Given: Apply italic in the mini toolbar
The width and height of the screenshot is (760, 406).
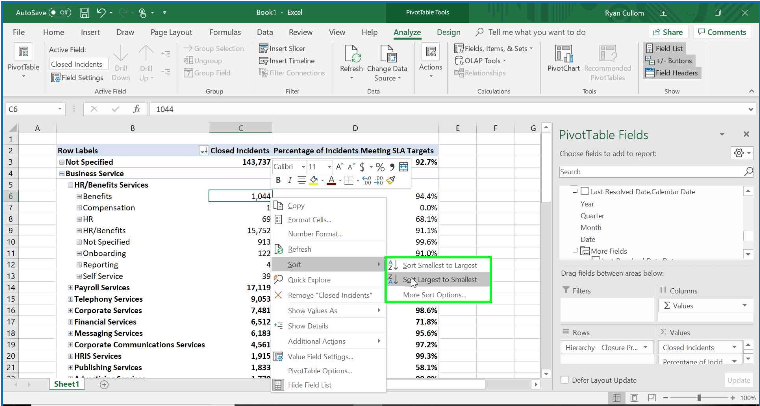Looking at the screenshot, I should click(x=289, y=180).
